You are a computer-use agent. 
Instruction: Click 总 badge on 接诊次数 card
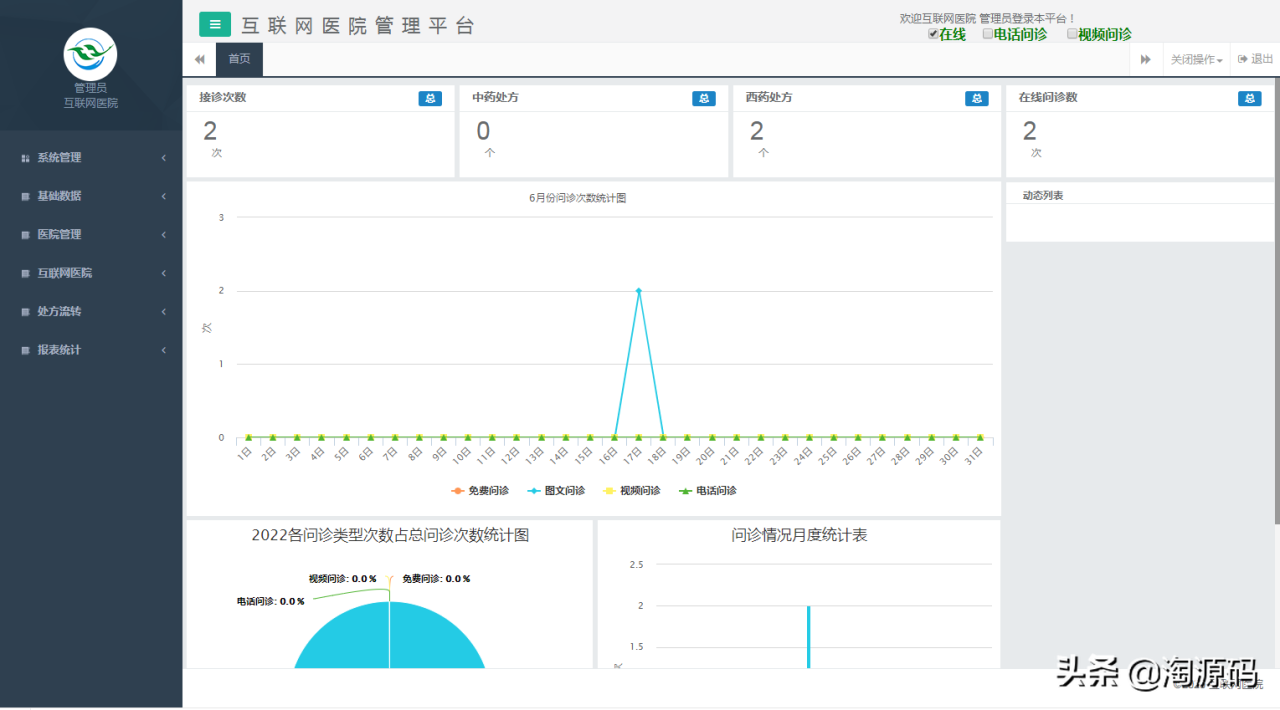430,98
